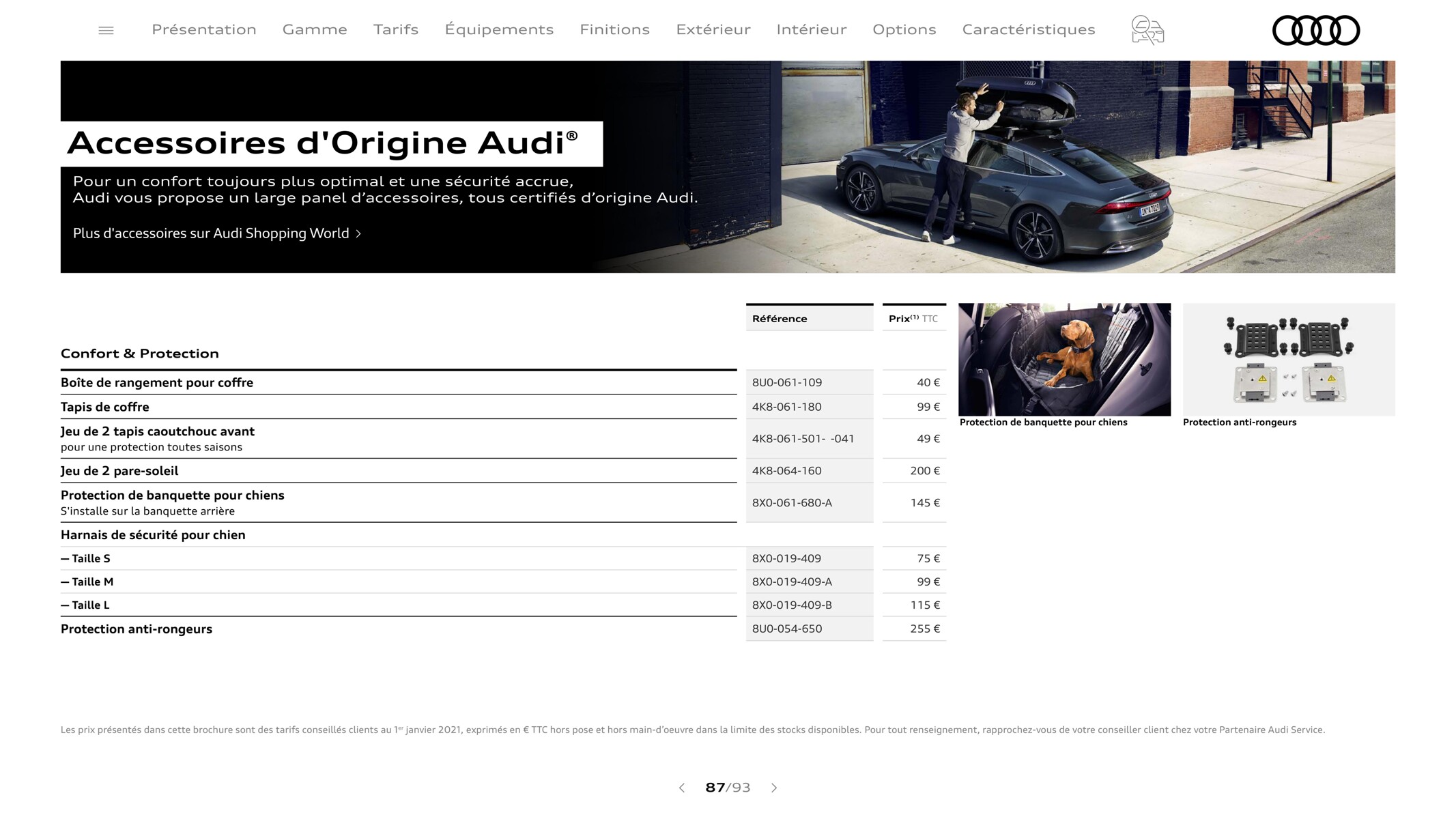
Task: Go to next page arrow
Action: 774,788
